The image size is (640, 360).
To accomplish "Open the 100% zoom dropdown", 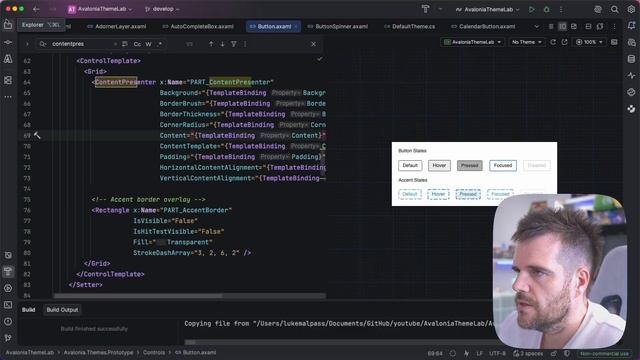I will (589, 42).
